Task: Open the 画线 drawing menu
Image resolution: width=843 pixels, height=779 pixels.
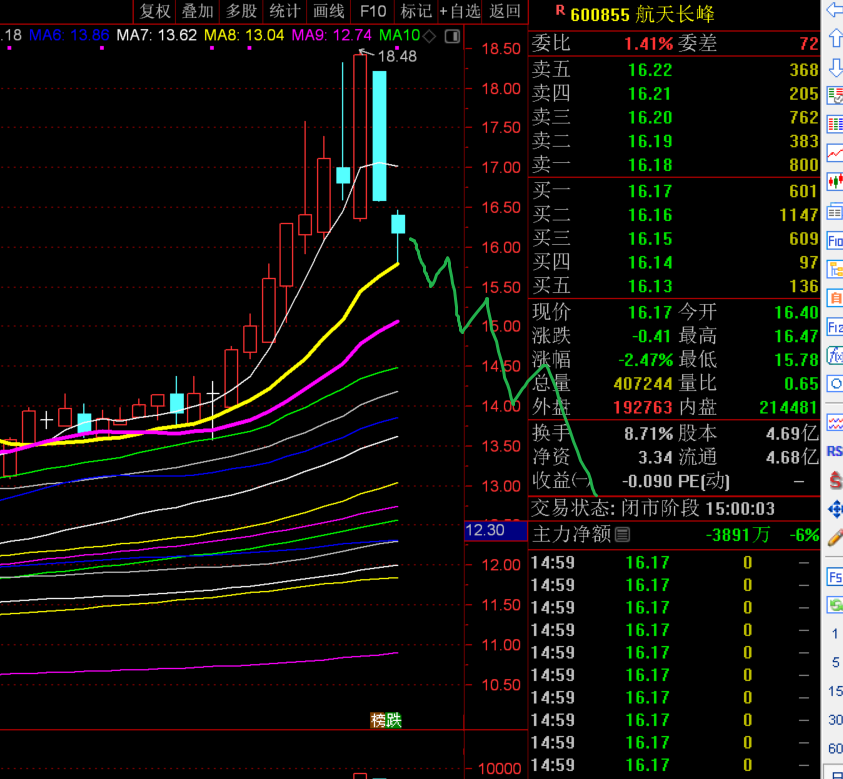Action: [328, 11]
